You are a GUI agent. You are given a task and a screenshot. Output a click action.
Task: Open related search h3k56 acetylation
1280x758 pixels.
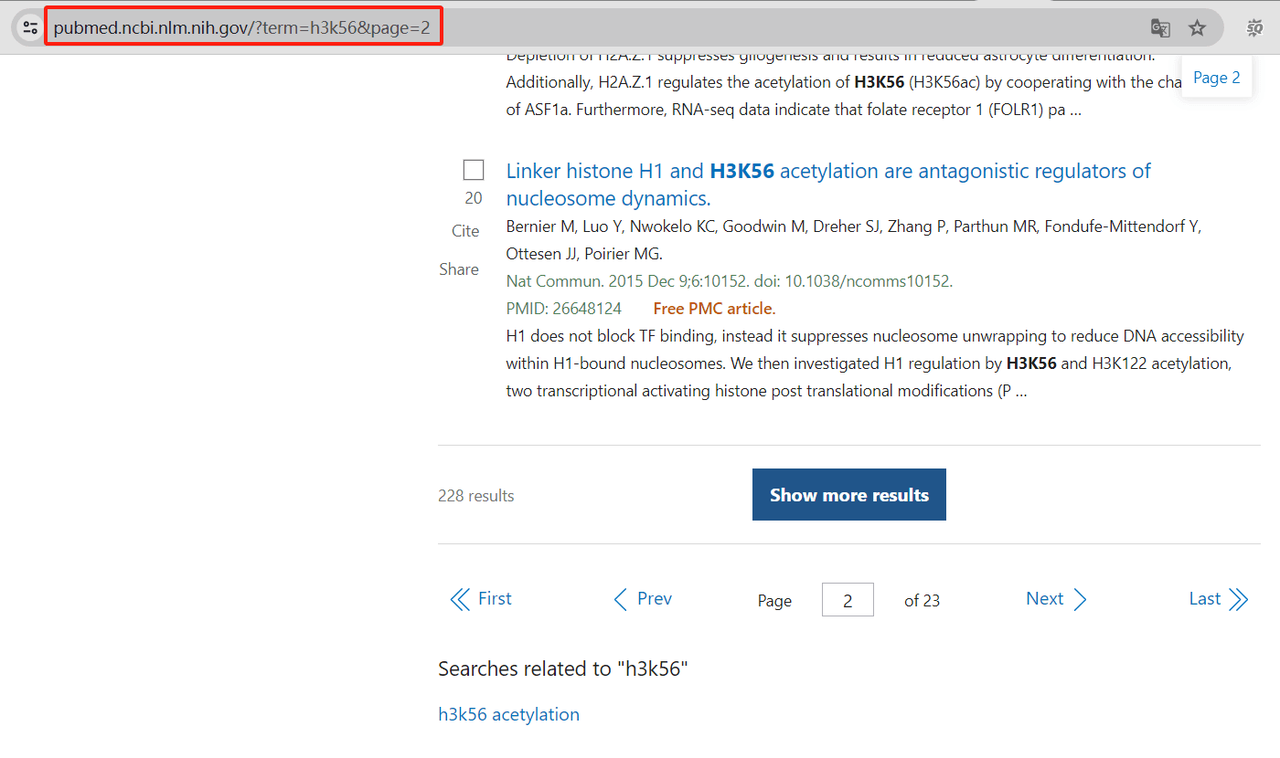point(509,714)
